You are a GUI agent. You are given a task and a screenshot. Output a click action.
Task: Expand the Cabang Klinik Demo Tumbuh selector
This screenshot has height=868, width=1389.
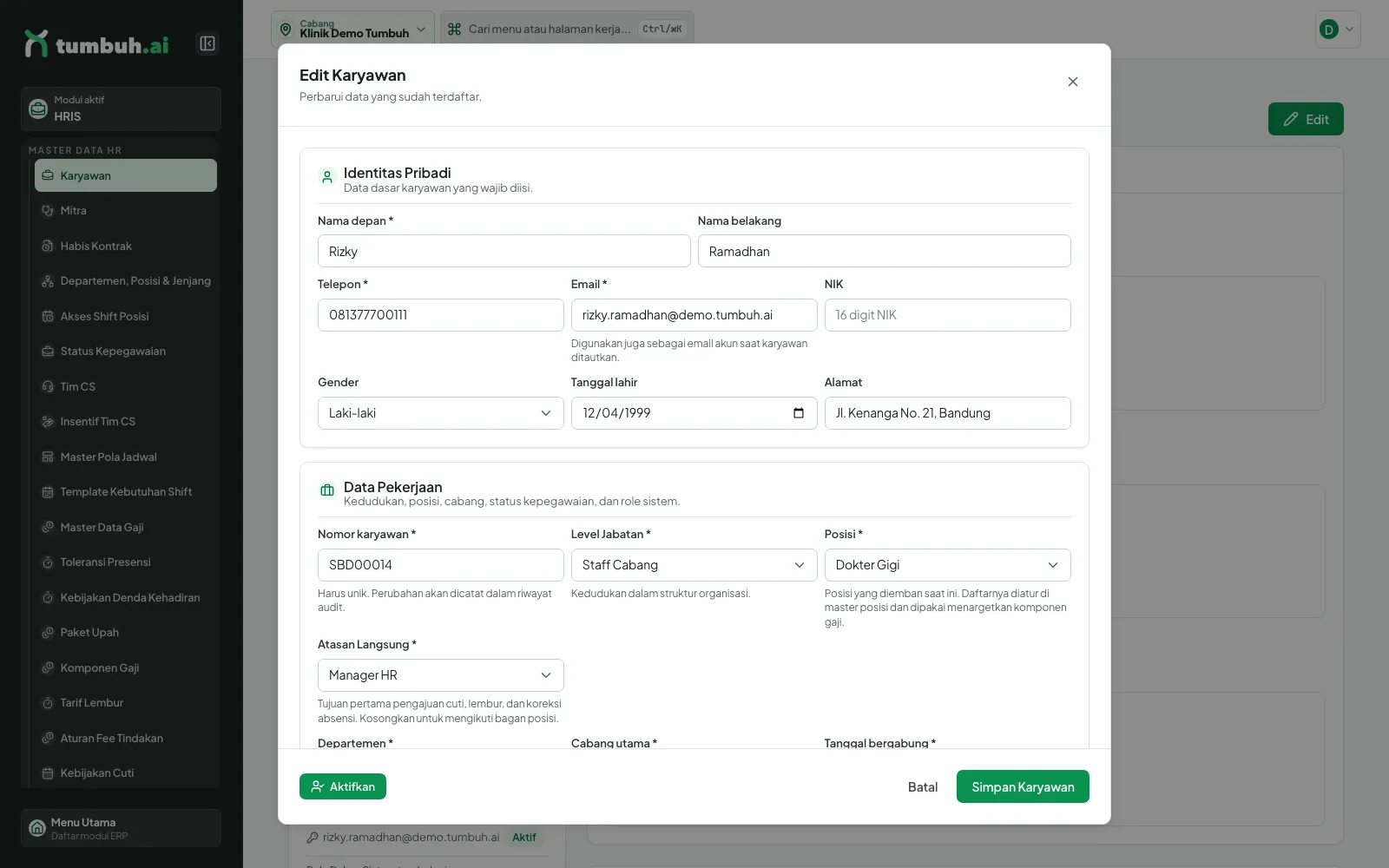[x=352, y=29]
